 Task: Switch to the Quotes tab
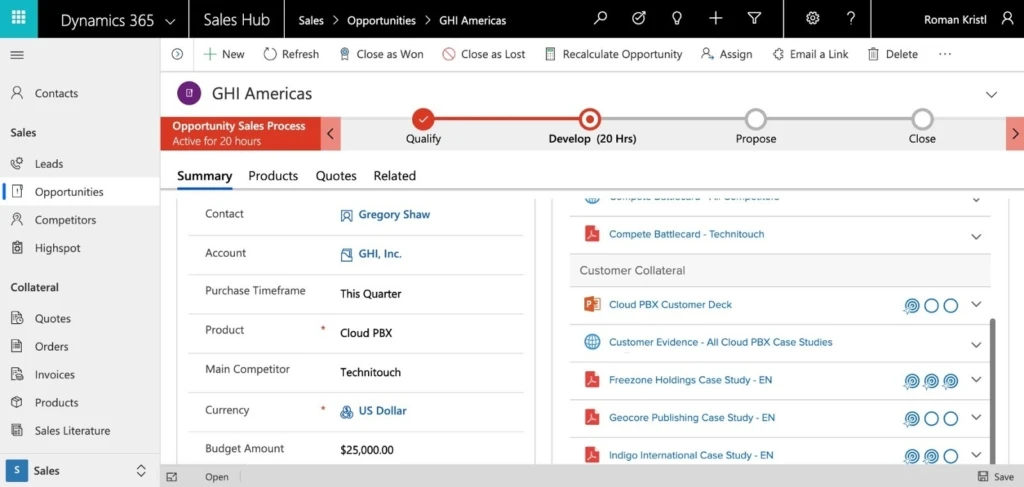336,176
